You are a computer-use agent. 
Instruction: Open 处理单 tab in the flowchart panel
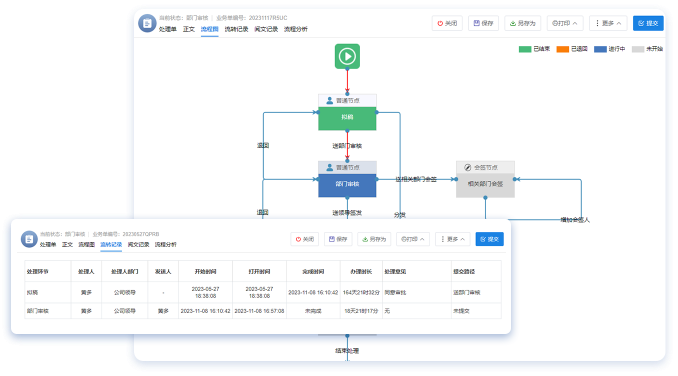pyautogui.click(x=168, y=29)
